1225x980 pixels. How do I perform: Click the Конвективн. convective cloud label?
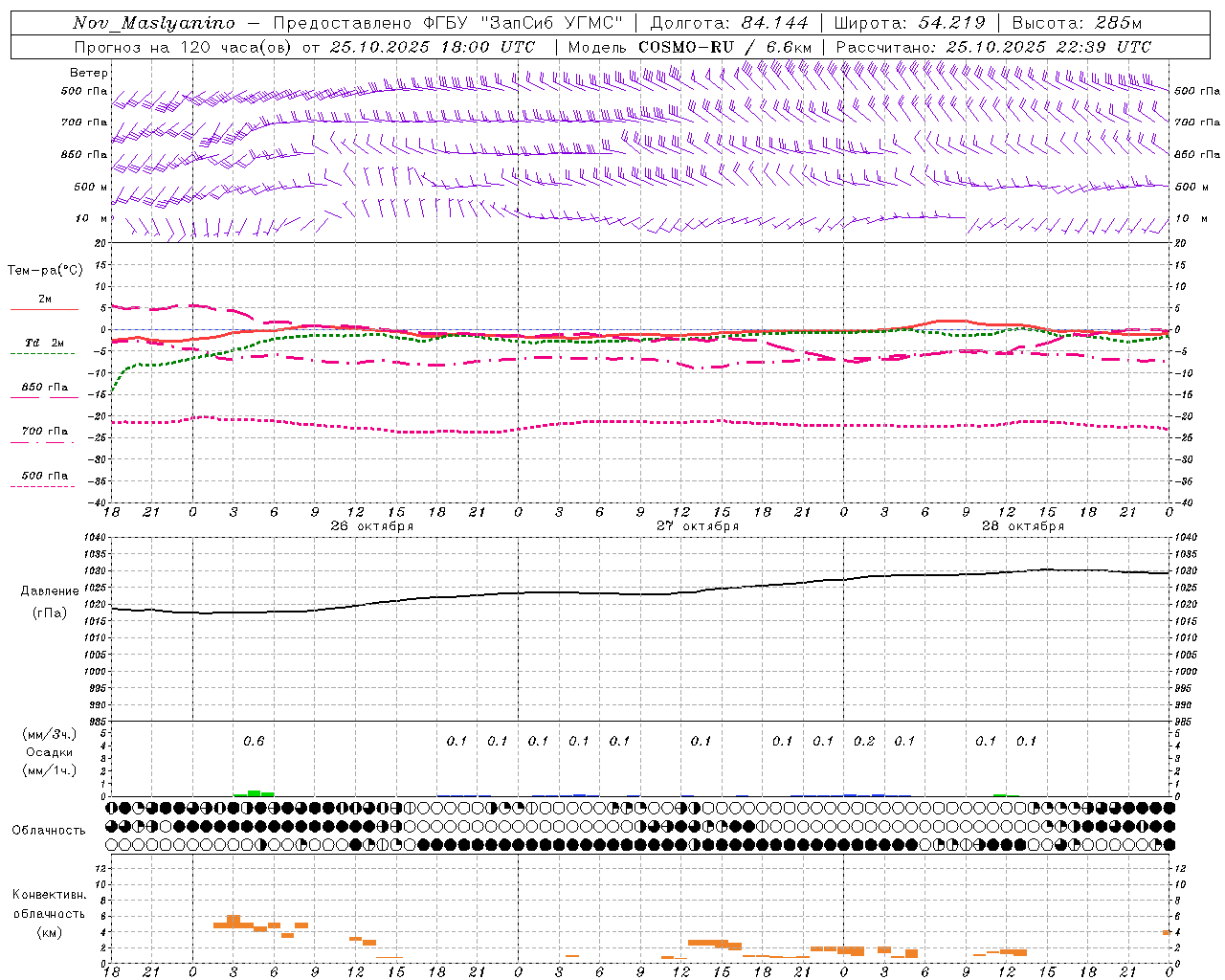pyautogui.click(x=50, y=895)
